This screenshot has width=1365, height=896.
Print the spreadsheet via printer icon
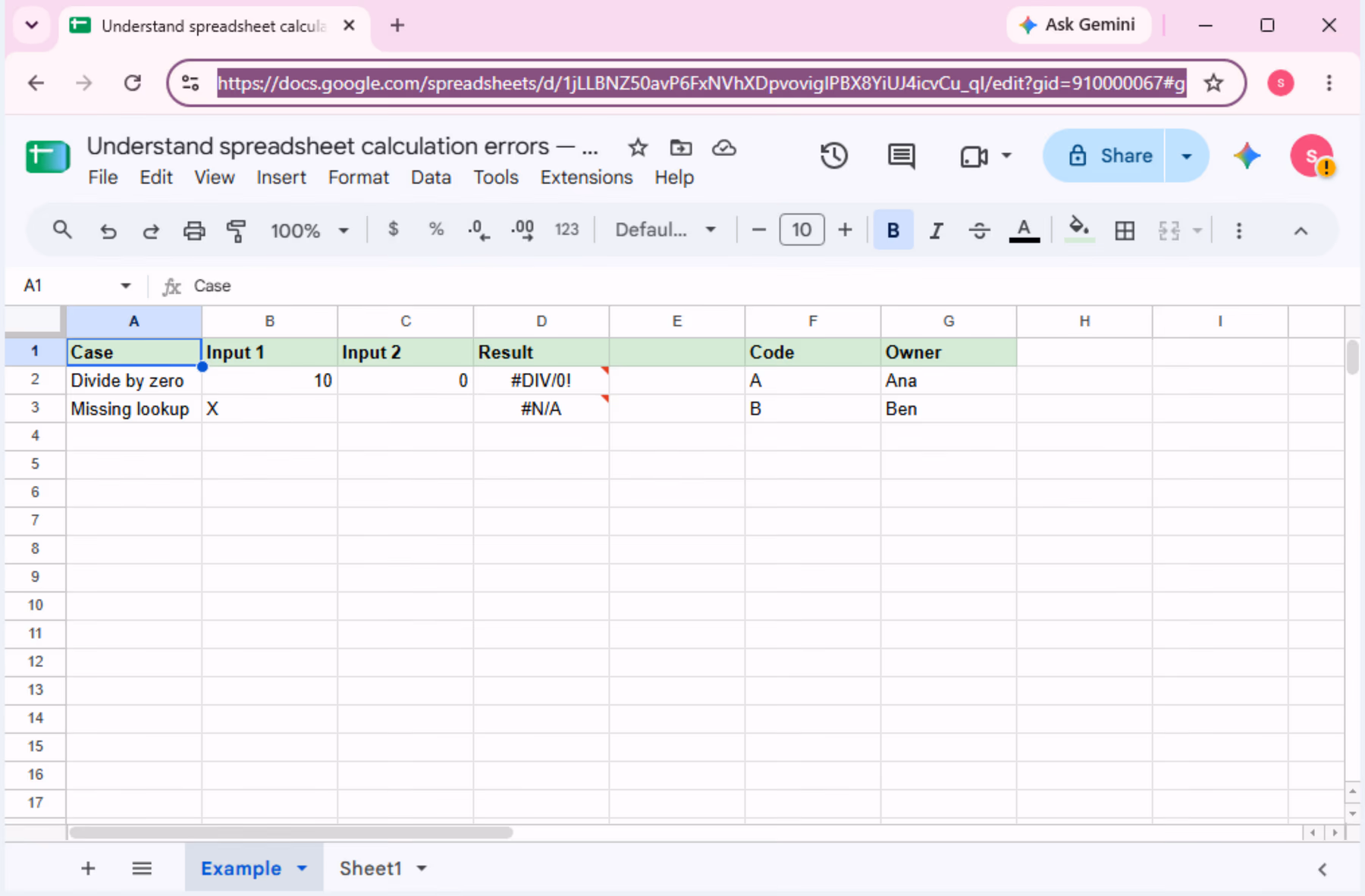click(x=194, y=230)
